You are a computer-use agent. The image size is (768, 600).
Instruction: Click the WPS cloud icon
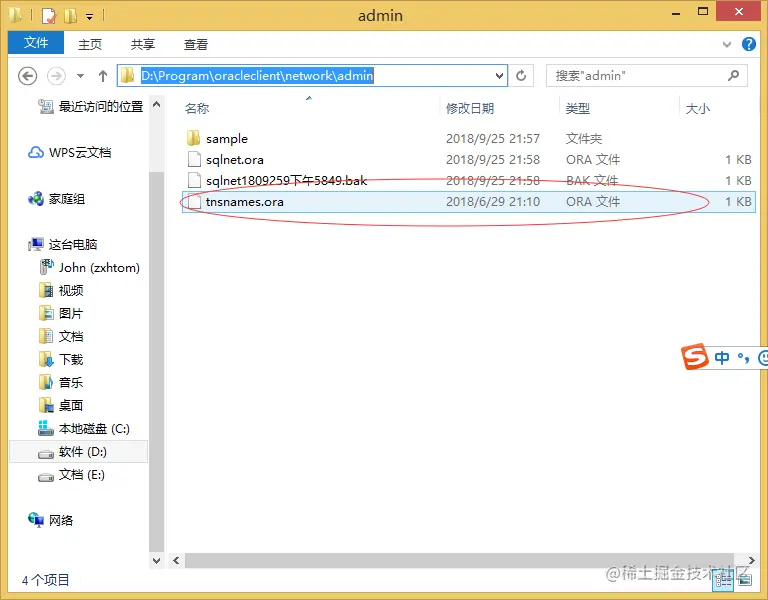[36, 152]
